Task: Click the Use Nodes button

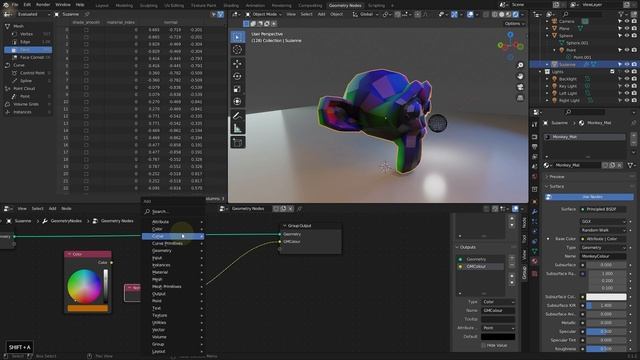Action: pyautogui.click(x=589, y=197)
